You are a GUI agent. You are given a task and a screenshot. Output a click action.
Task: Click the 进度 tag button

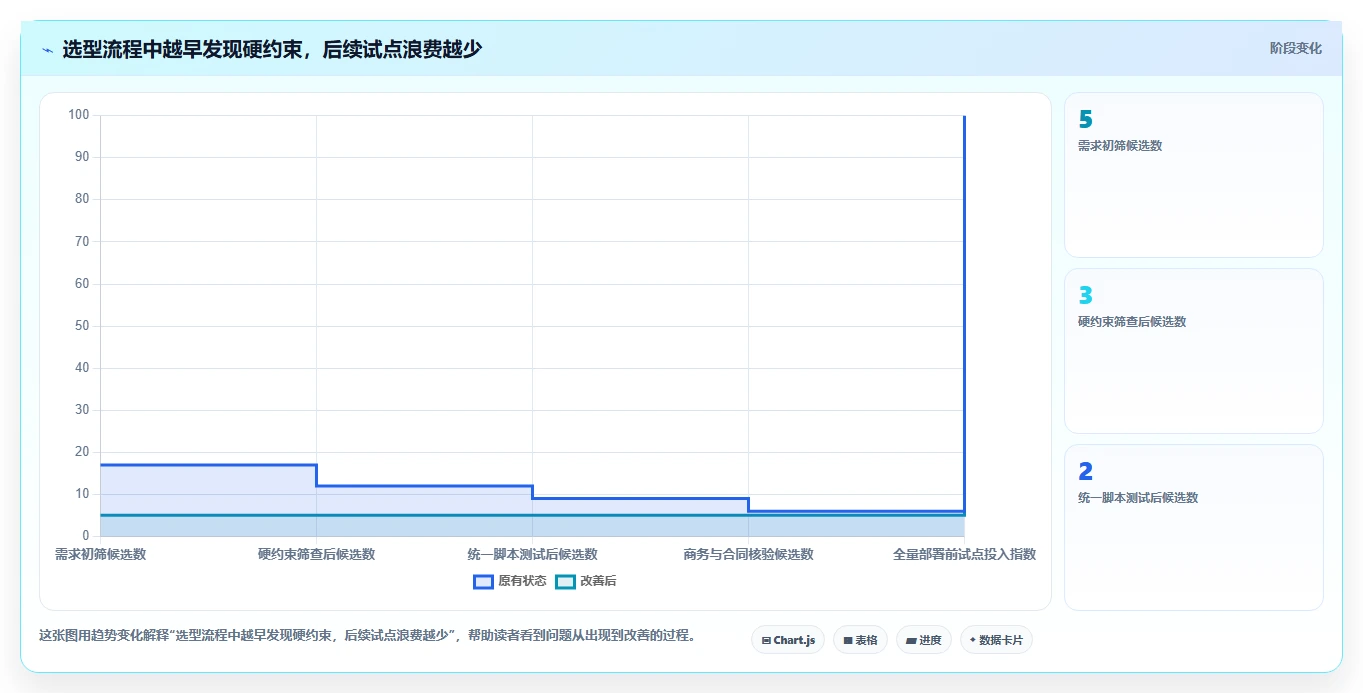pyautogui.click(x=924, y=640)
